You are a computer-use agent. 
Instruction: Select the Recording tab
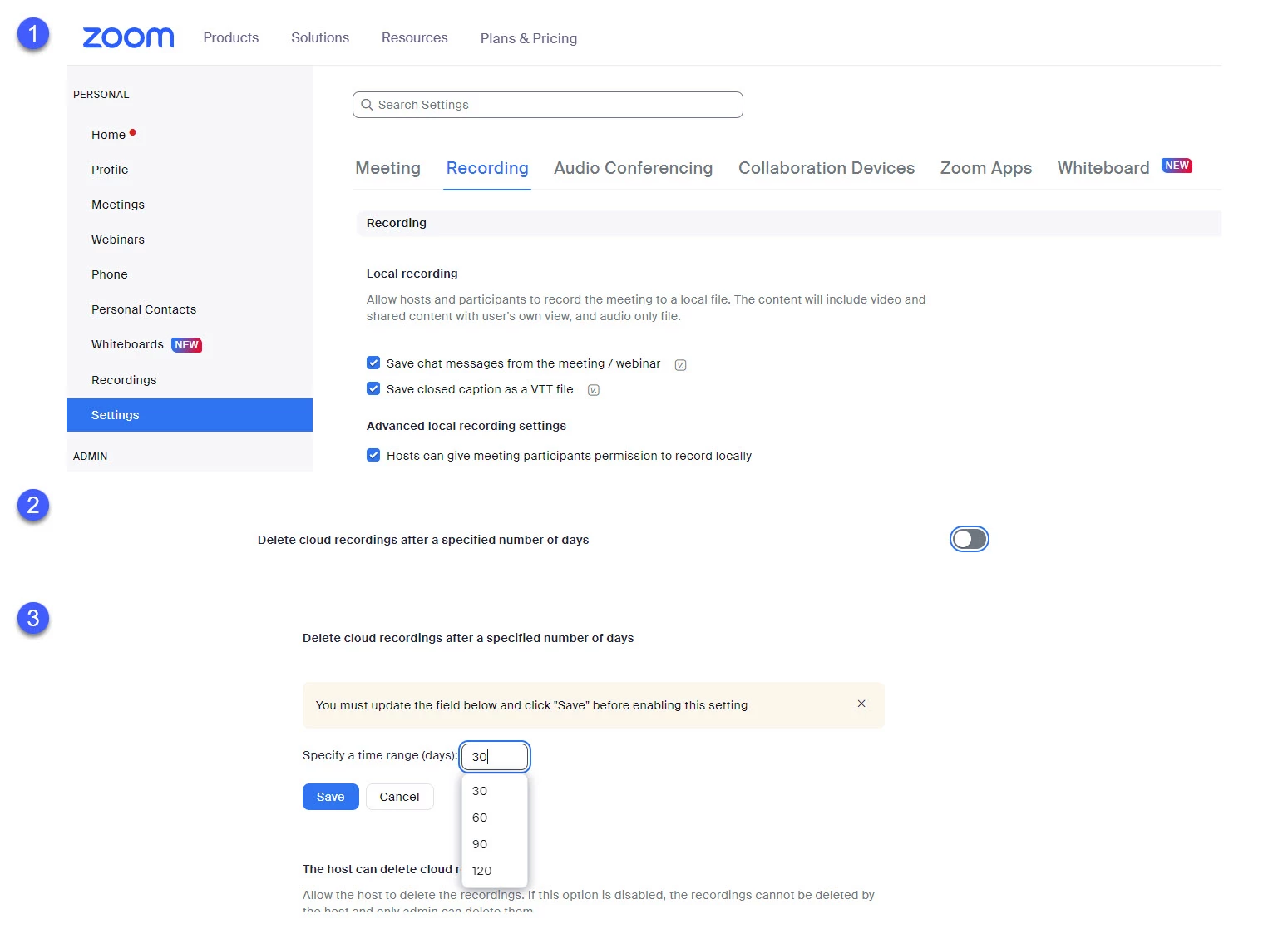click(487, 168)
